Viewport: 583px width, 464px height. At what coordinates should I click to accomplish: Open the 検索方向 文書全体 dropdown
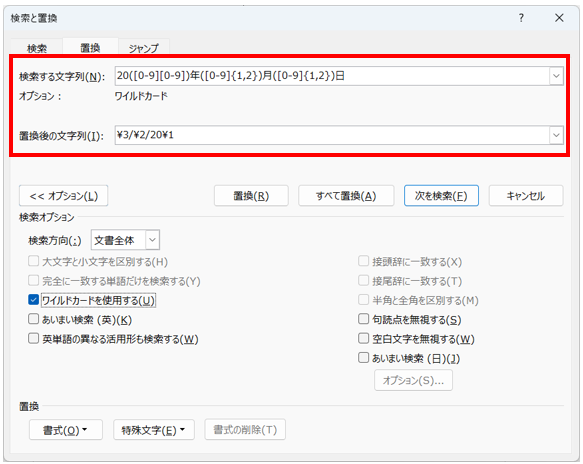click(x=125, y=240)
